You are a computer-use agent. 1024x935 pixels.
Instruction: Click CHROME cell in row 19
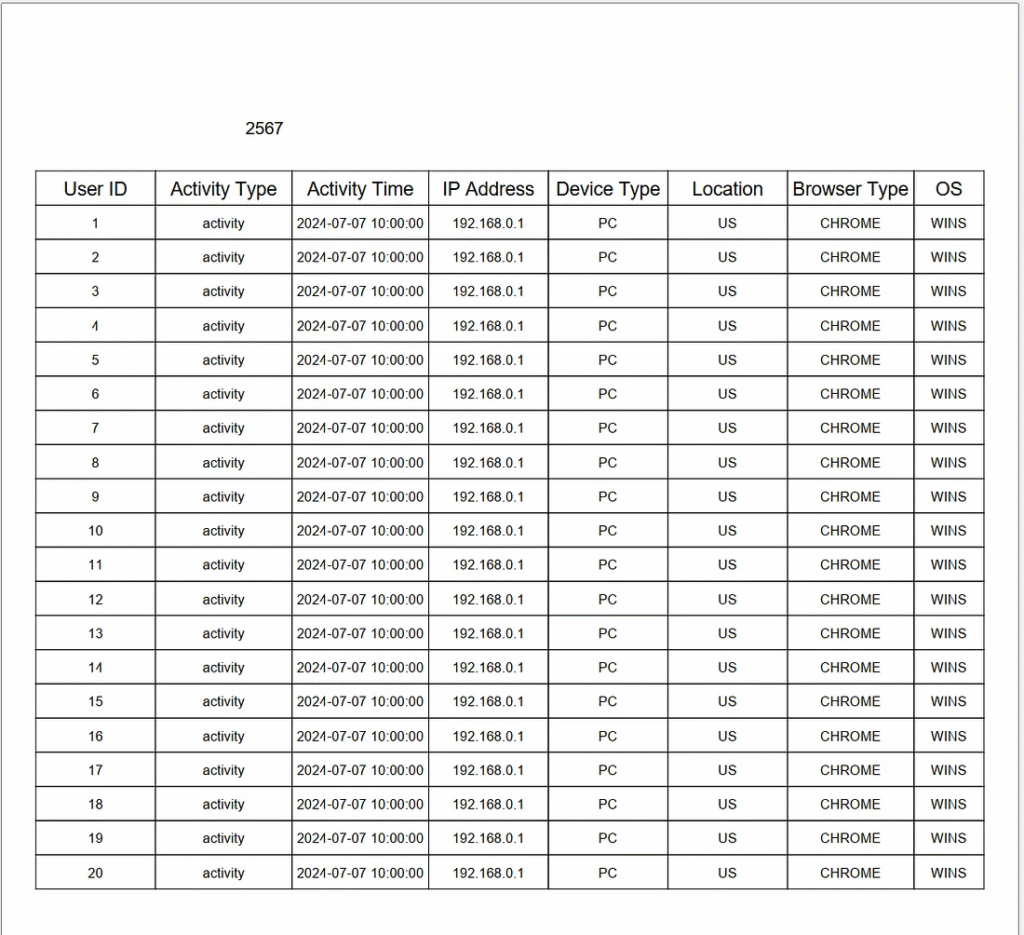(x=850, y=838)
